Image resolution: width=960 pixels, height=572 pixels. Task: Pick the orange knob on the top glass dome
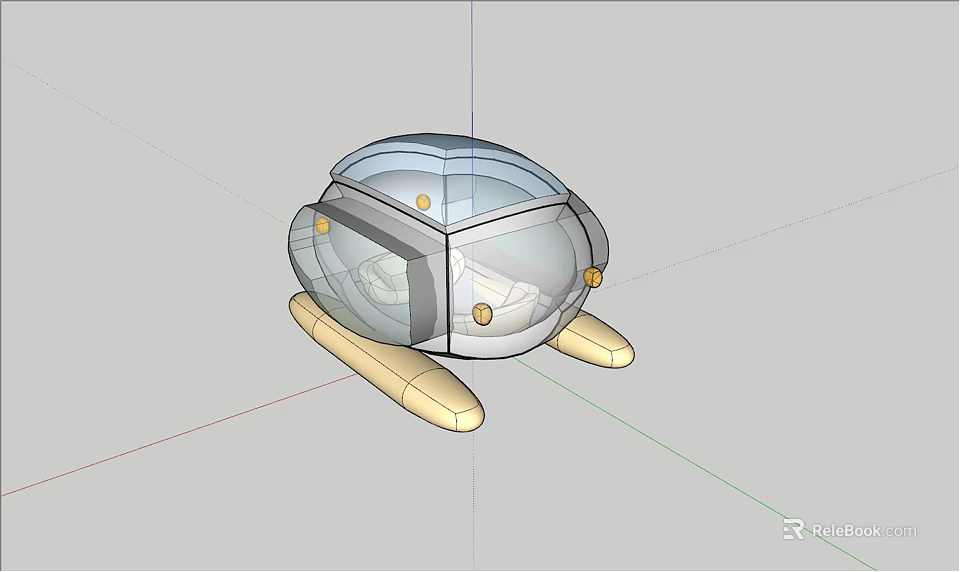pyautogui.click(x=423, y=201)
